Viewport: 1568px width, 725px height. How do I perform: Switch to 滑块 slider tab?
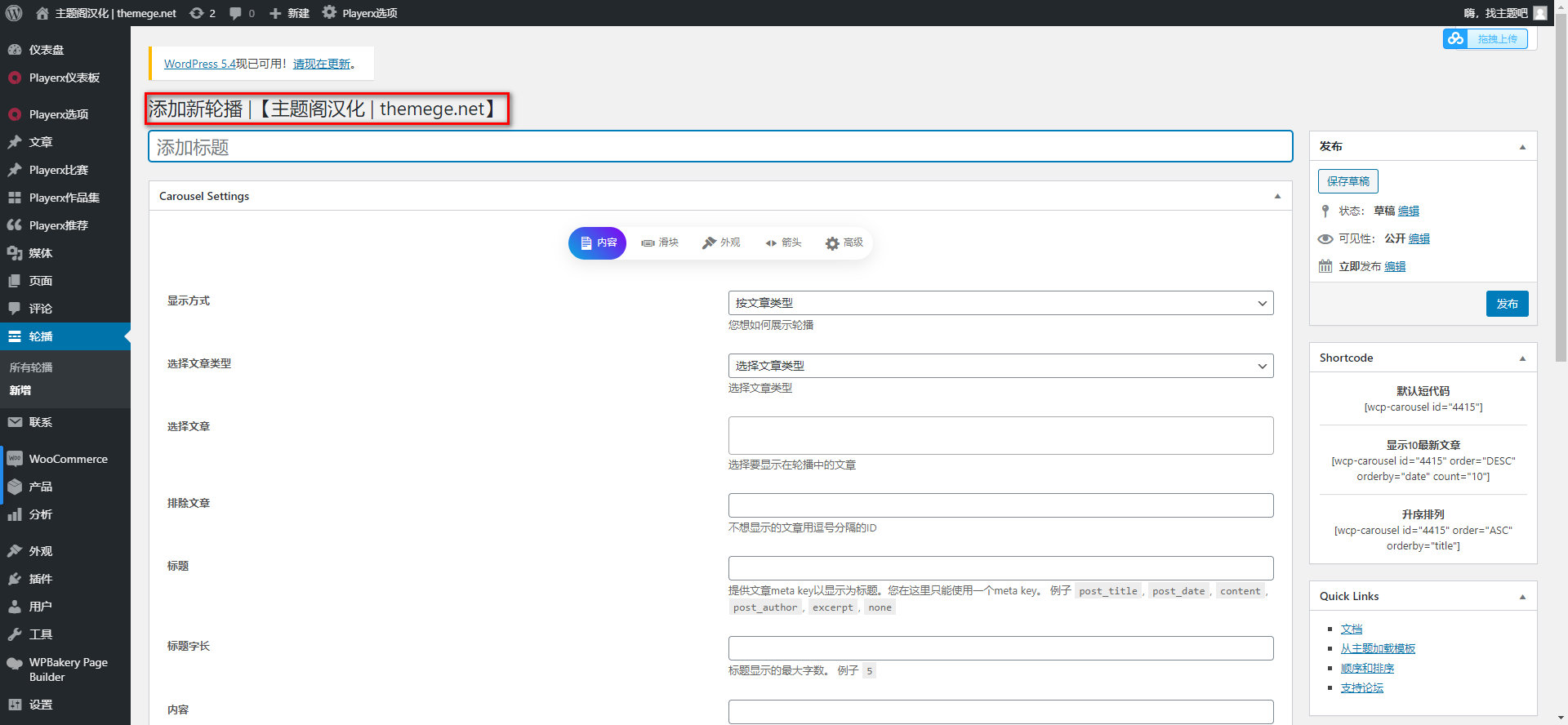pyautogui.click(x=660, y=243)
